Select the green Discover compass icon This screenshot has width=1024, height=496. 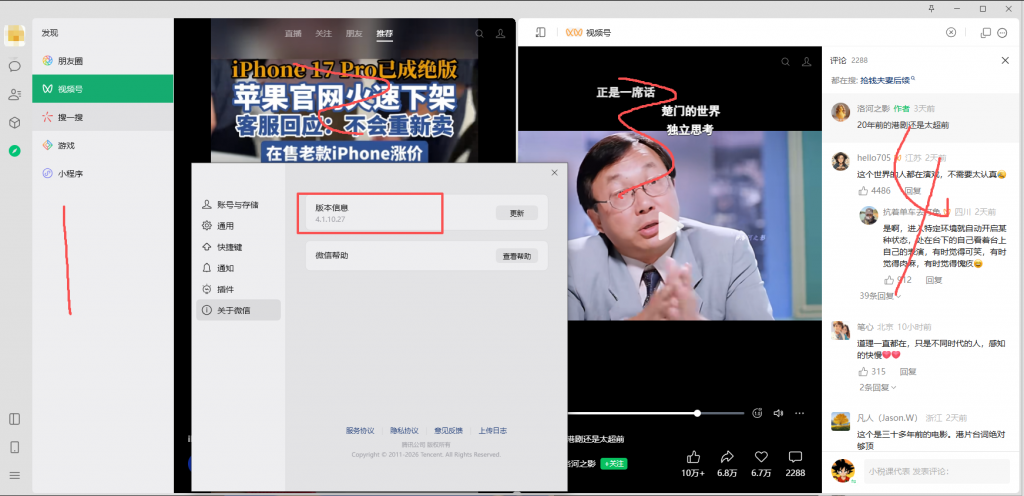(14, 151)
